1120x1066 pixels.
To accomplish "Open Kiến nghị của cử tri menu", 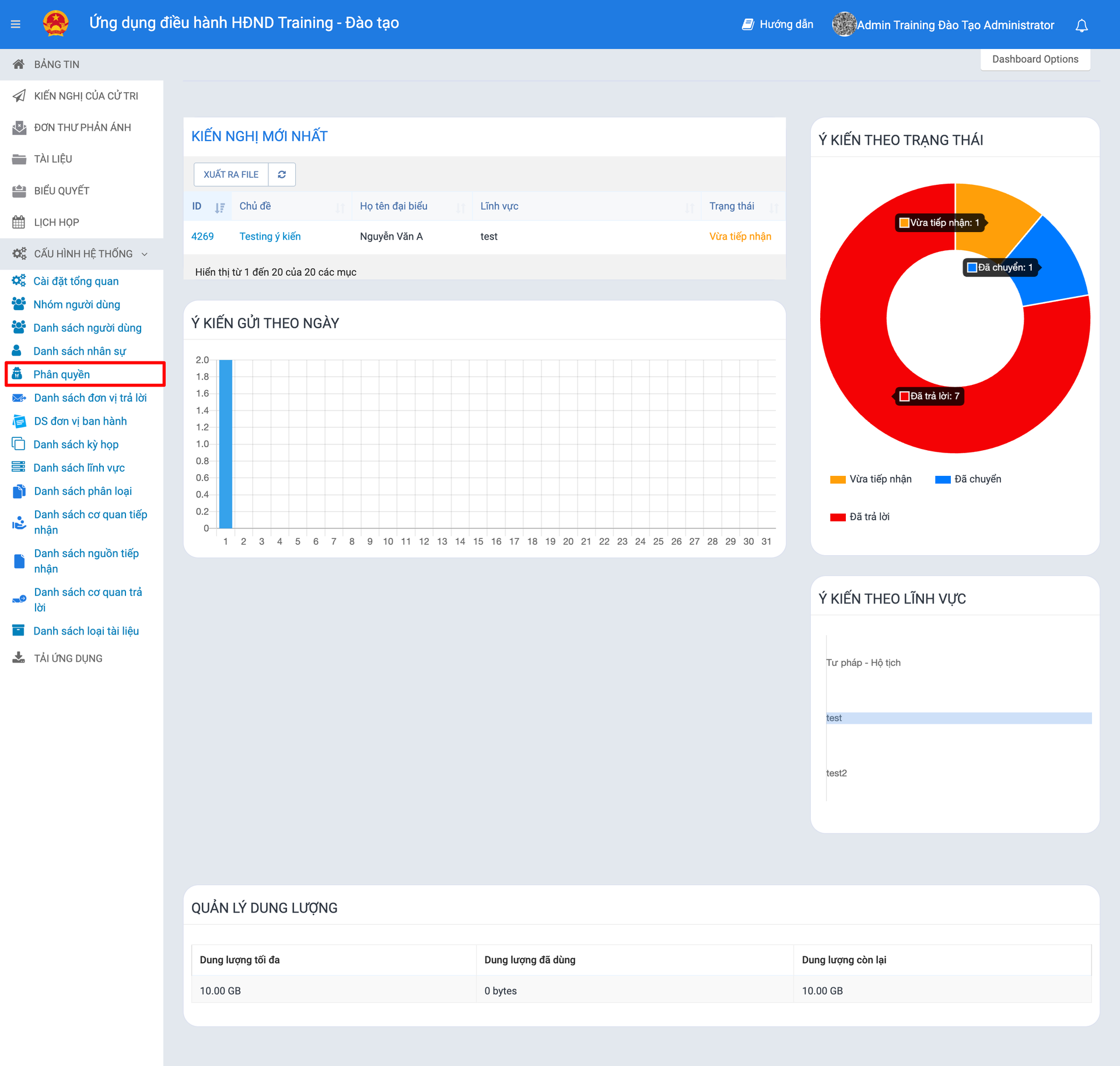I will pyautogui.click(x=86, y=96).
